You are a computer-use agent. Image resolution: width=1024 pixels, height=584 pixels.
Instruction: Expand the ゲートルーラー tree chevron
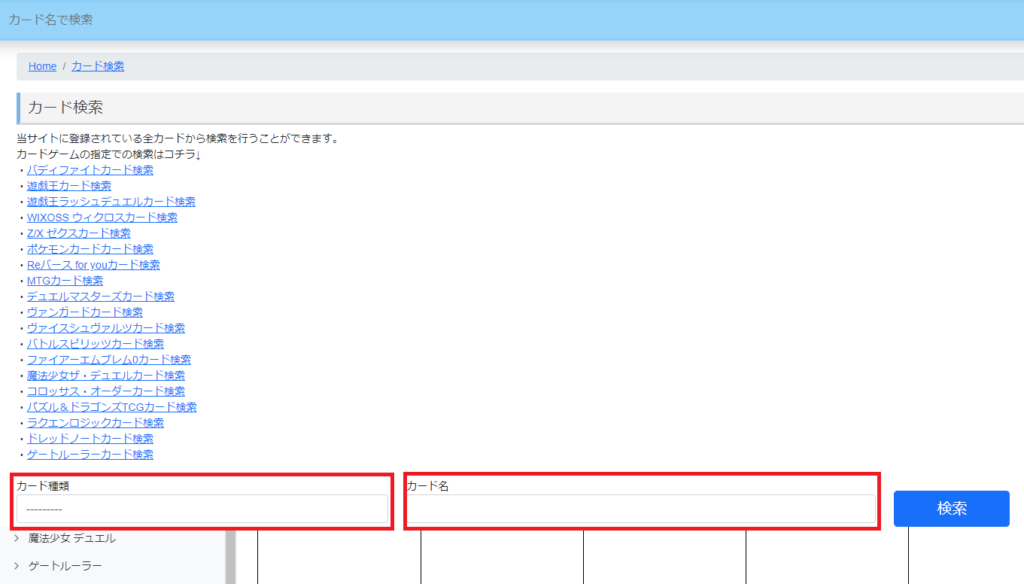click(17, 566)
